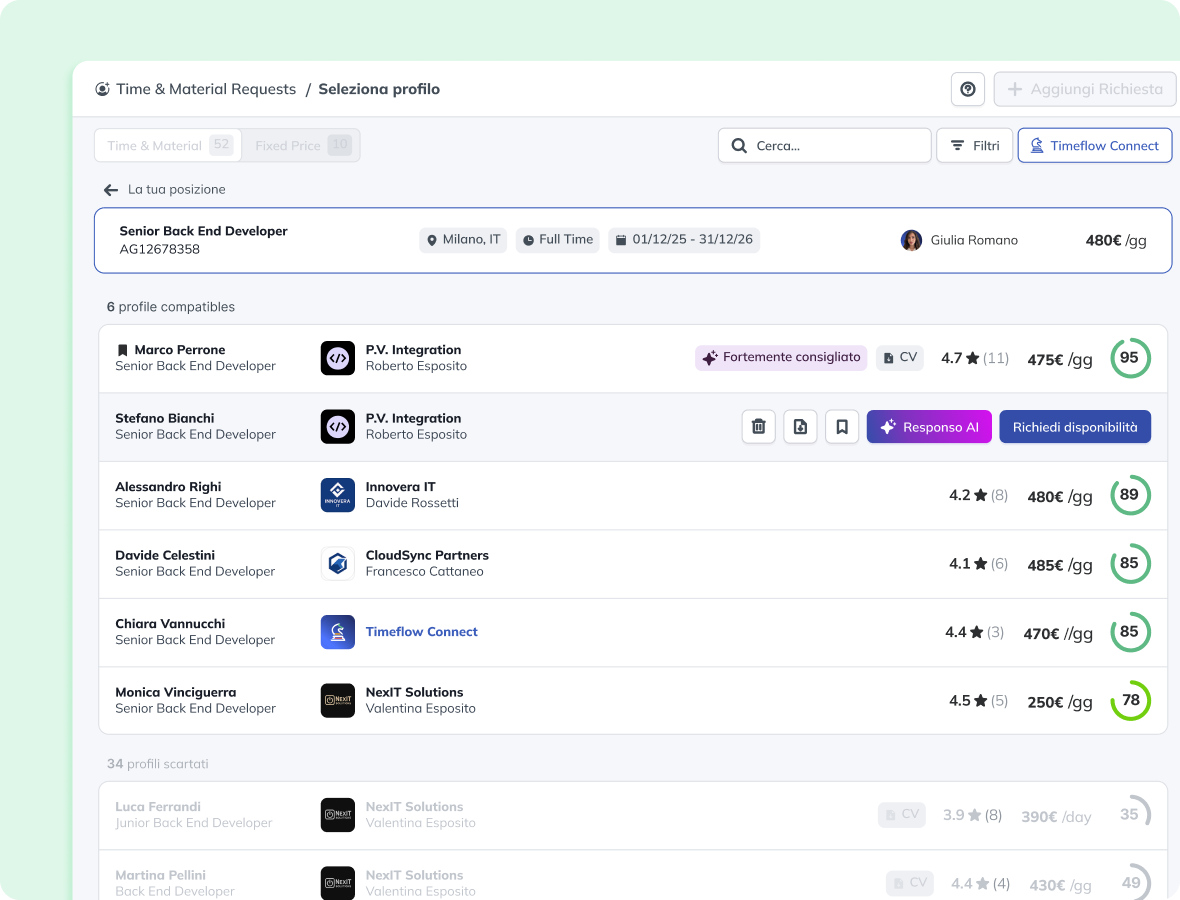Click the Responso AI button
This screenshot has height=900, width=1180.
pos(929,427)
